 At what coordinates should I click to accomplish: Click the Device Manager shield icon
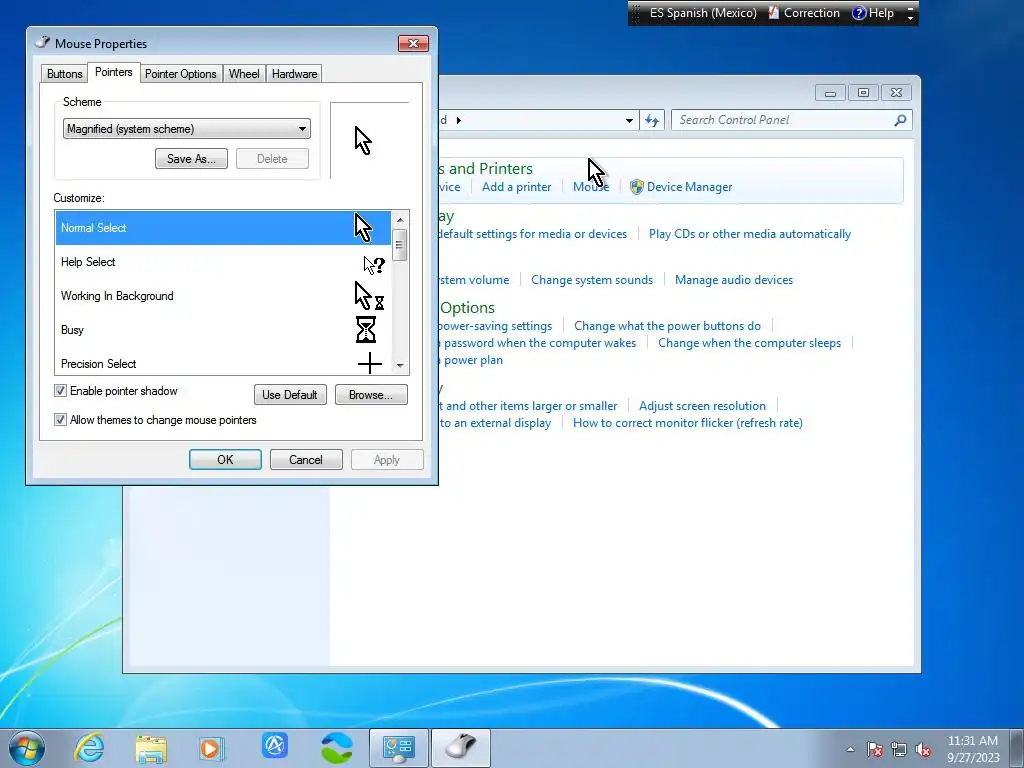pyautogui.click(x=637, y=187)
